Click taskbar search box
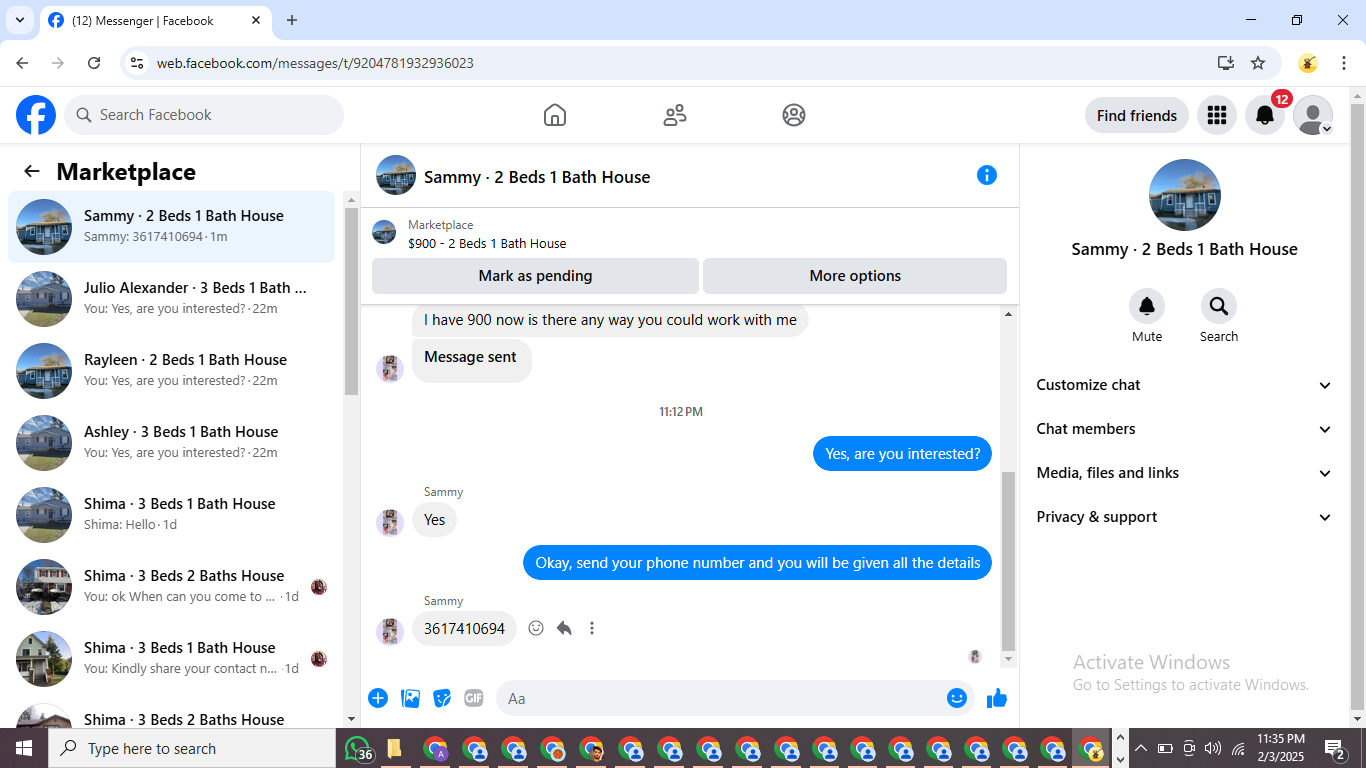 [x=191, y=748]
